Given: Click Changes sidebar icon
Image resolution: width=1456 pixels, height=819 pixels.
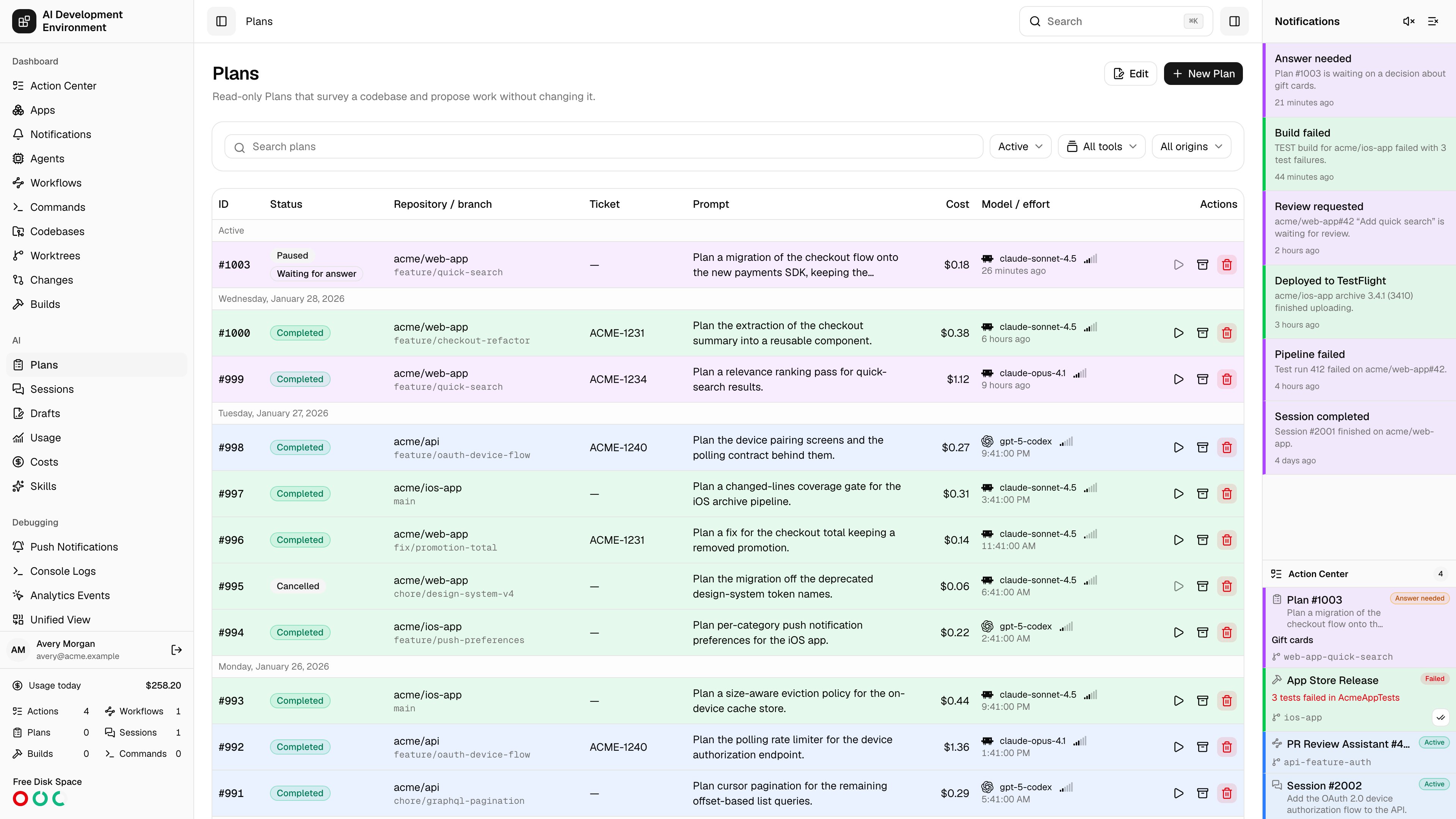Looking at the screenshot, I should click(18, 280).
